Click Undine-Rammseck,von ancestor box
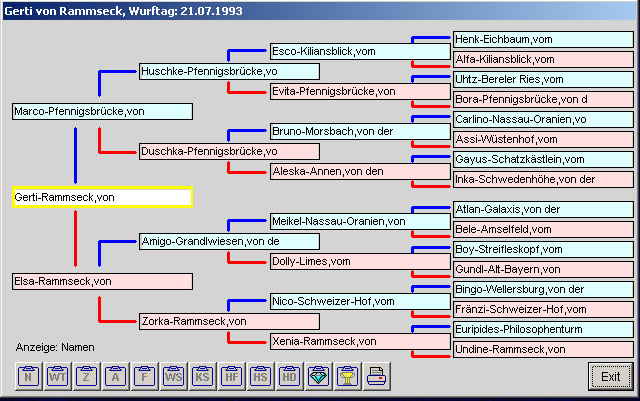Viewport: 640px width, 401px height. pos(542,349)
